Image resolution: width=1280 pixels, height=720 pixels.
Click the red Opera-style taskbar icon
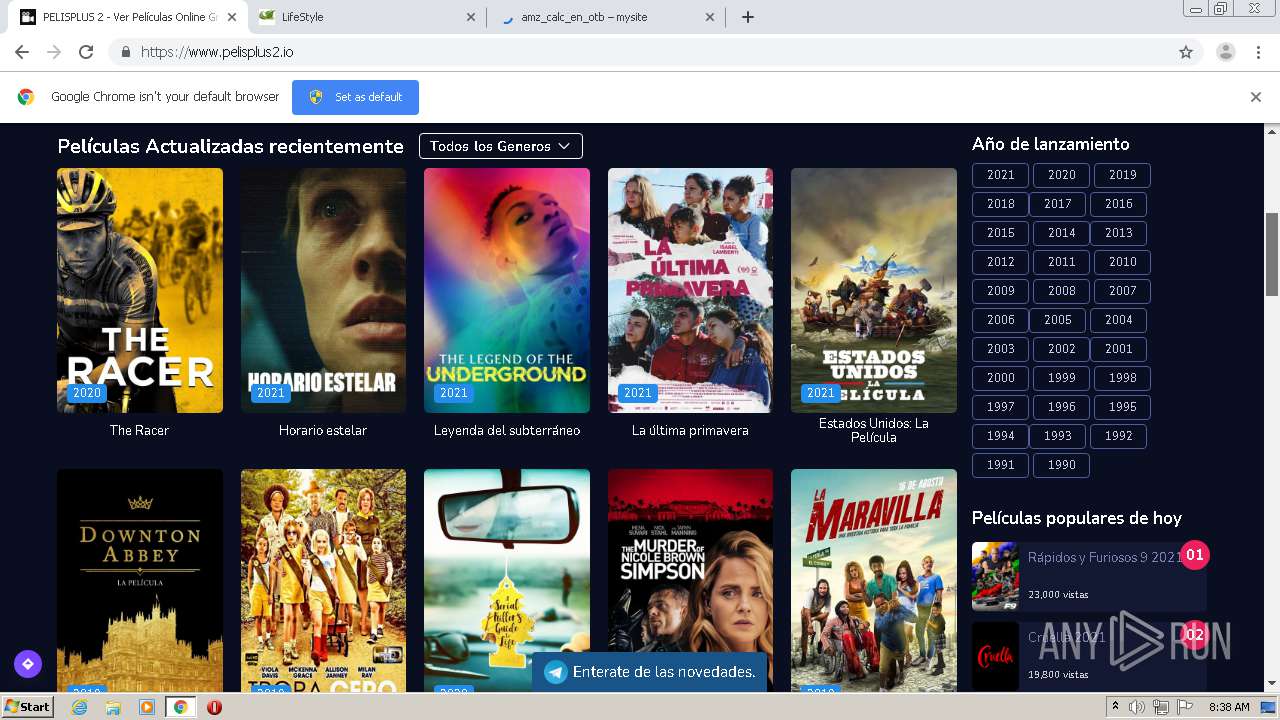pyautogui.click(x=214, y=707)
